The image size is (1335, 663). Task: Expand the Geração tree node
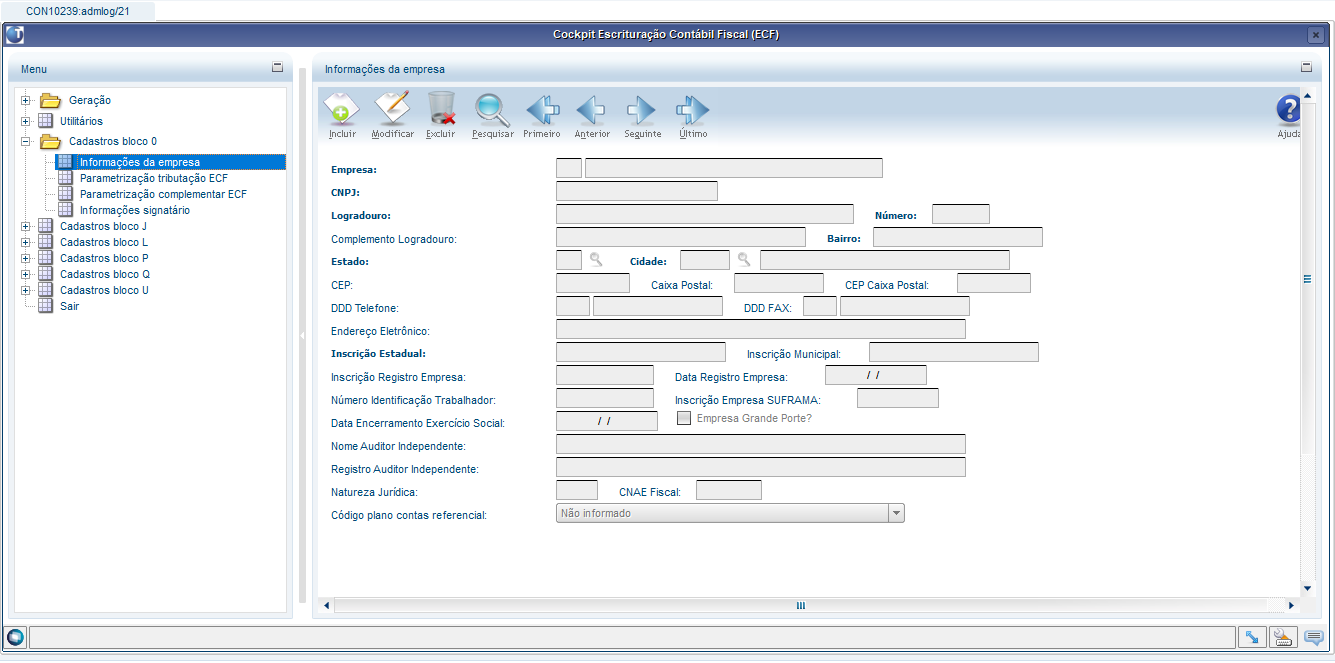tap(26, 100)
